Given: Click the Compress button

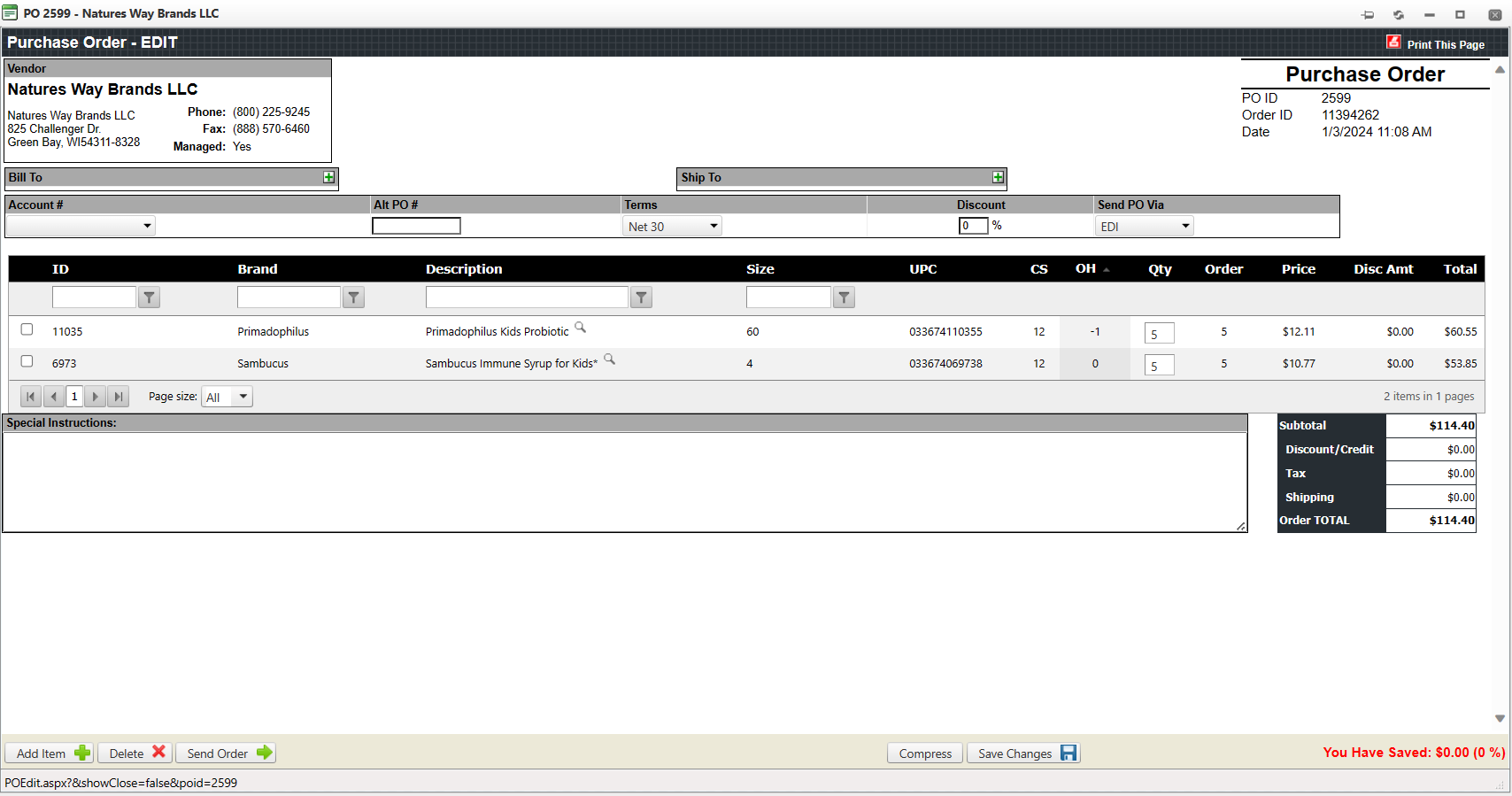Looking at the screenshot, I should tap(925, 753).
